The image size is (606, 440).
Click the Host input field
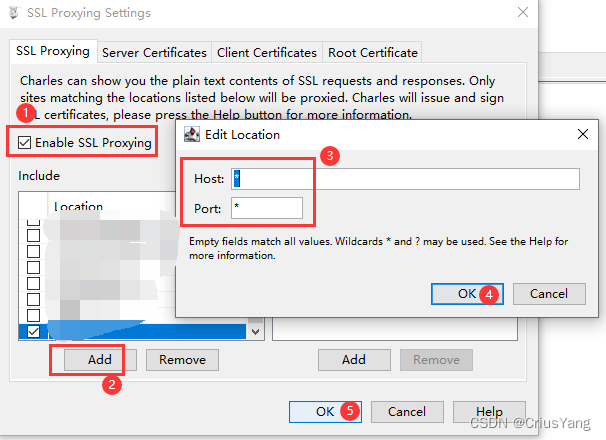(x=405, y=179)
